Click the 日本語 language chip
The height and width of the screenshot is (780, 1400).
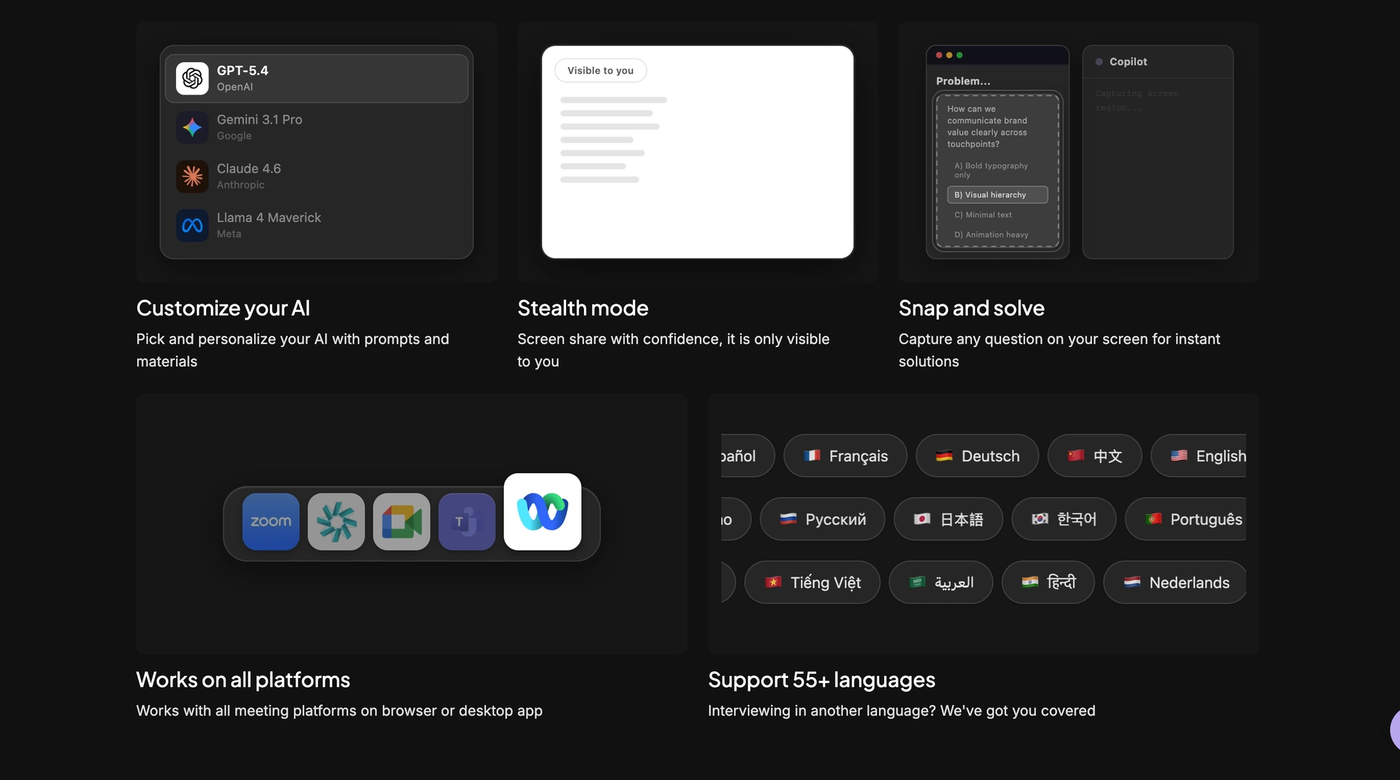pyautogui.click(x=948, y=519)
